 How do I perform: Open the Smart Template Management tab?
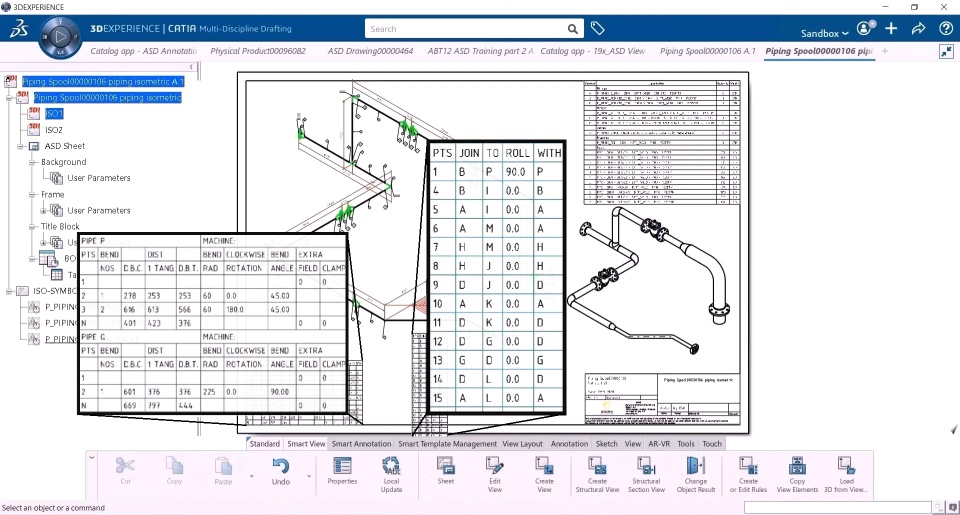[448, 444]
